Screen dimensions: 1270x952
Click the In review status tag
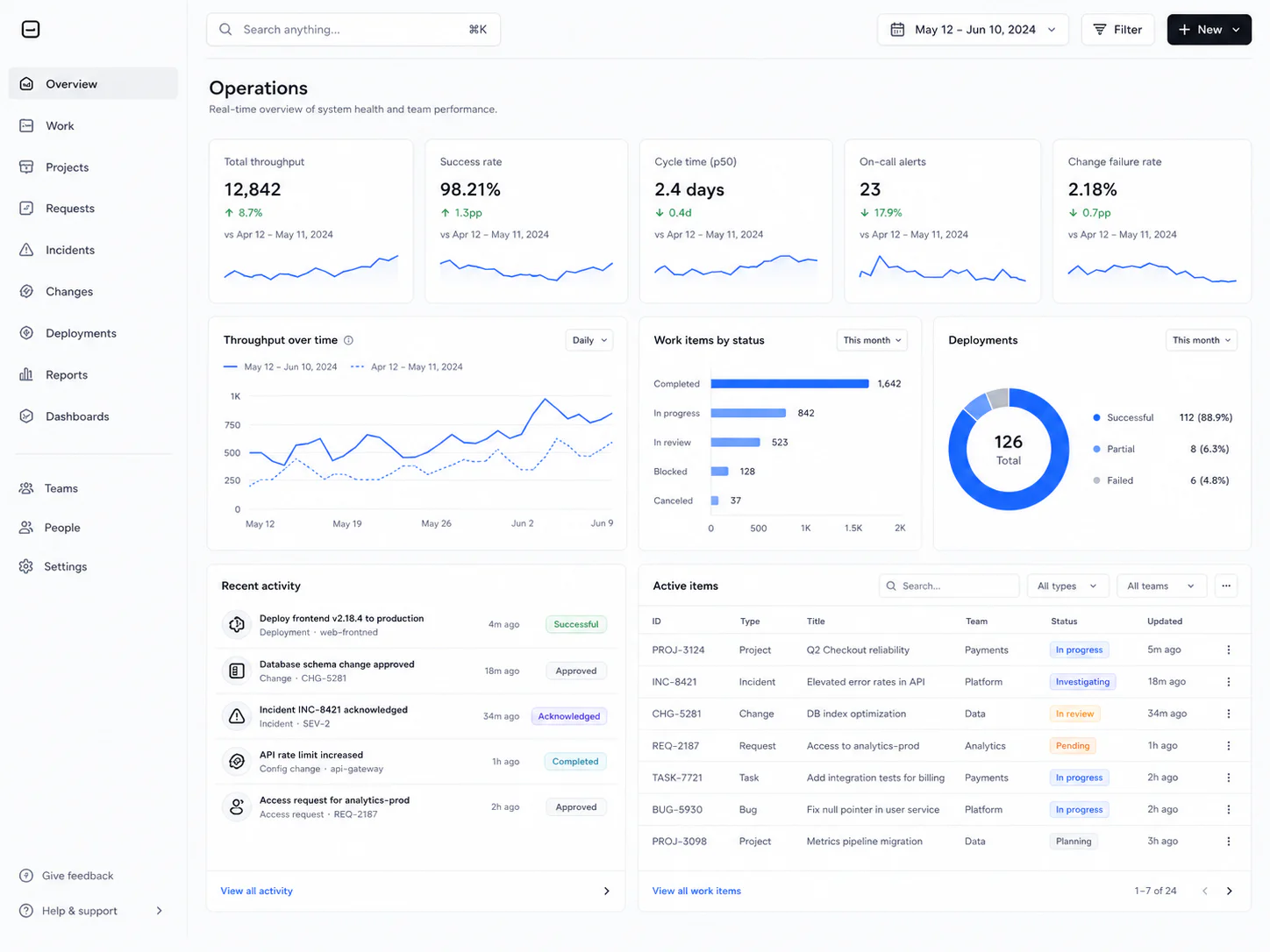click(1074, 714)
